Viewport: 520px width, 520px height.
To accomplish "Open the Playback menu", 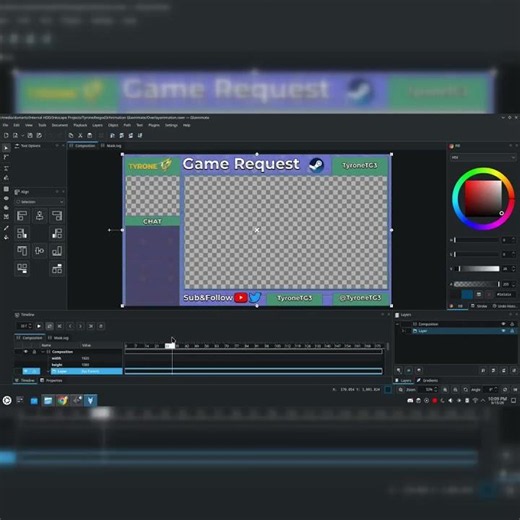I will (x=80, y=125).
